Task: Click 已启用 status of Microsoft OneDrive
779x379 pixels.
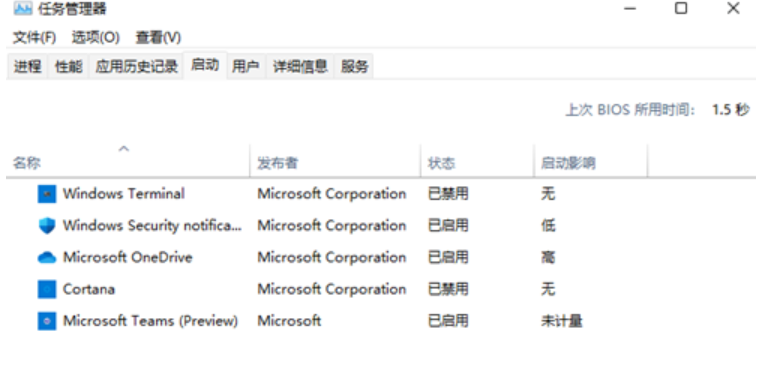Action: (x=448, y=257)
